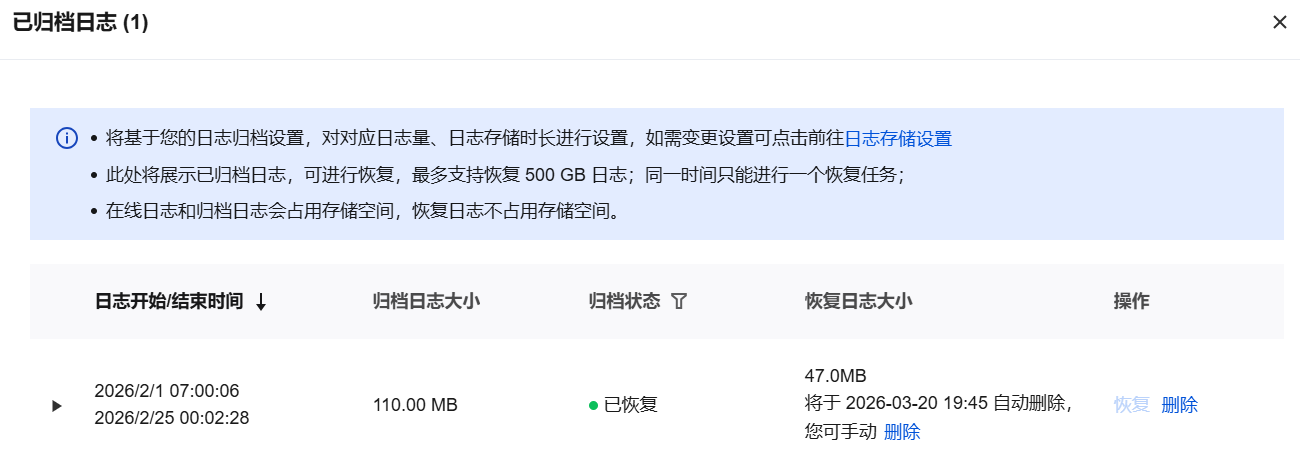The height and width of the screenshot is (460, 1300).
Task: Click the end time 2026/2/25 00:02:28
Action: 171,418
